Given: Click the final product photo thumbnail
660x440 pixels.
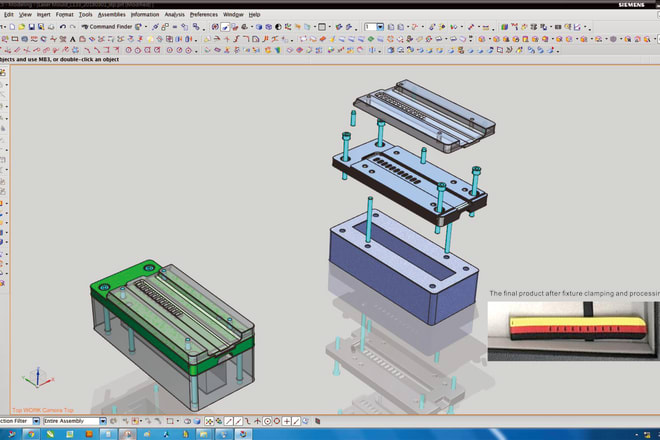Looking at the screenshot, I should (573, 331).
